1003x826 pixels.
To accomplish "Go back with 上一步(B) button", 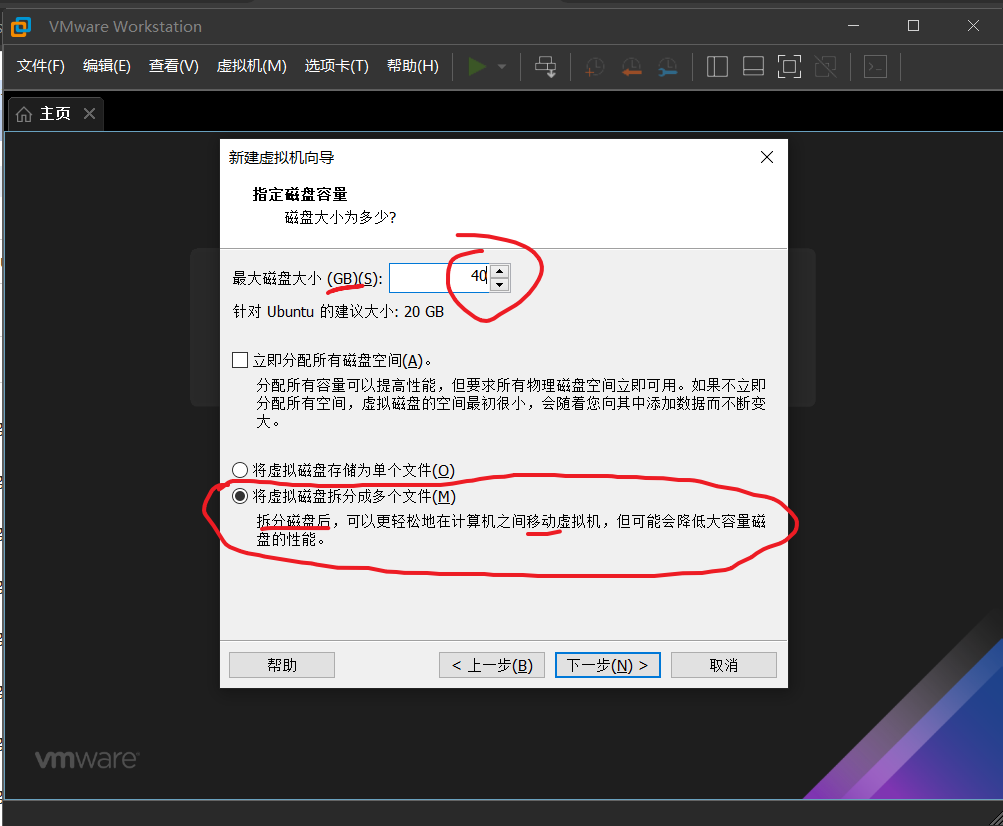I will pyautogui.click(x=492, y=665).
